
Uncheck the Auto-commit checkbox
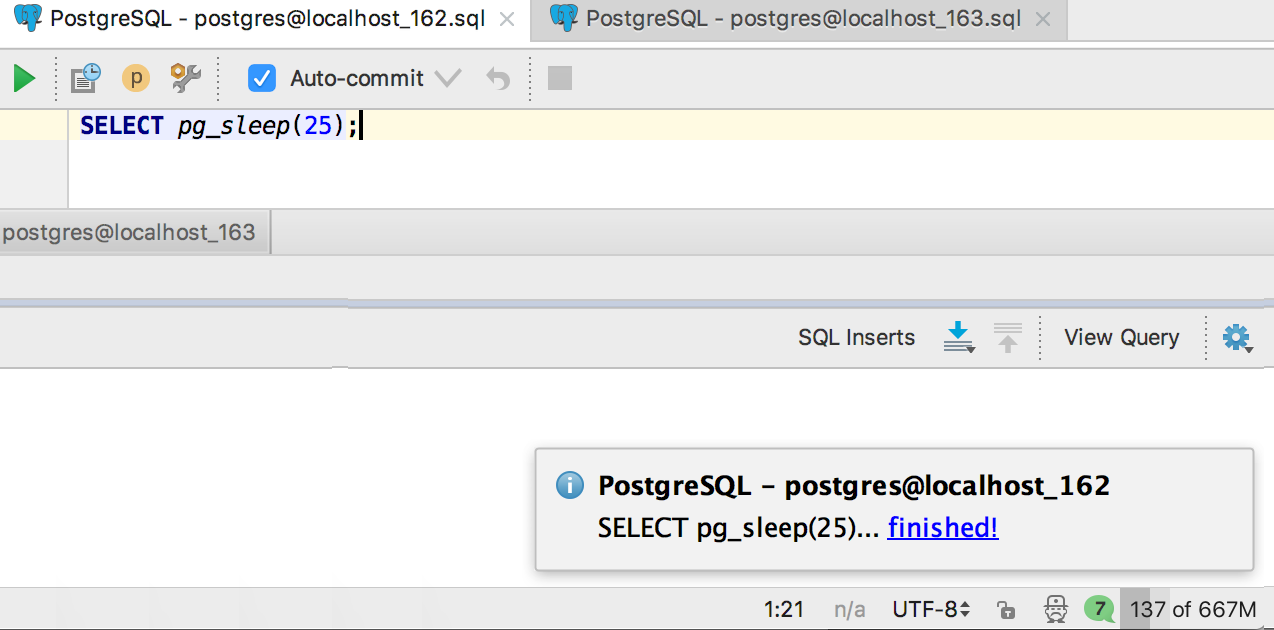(x=262, y=78)
